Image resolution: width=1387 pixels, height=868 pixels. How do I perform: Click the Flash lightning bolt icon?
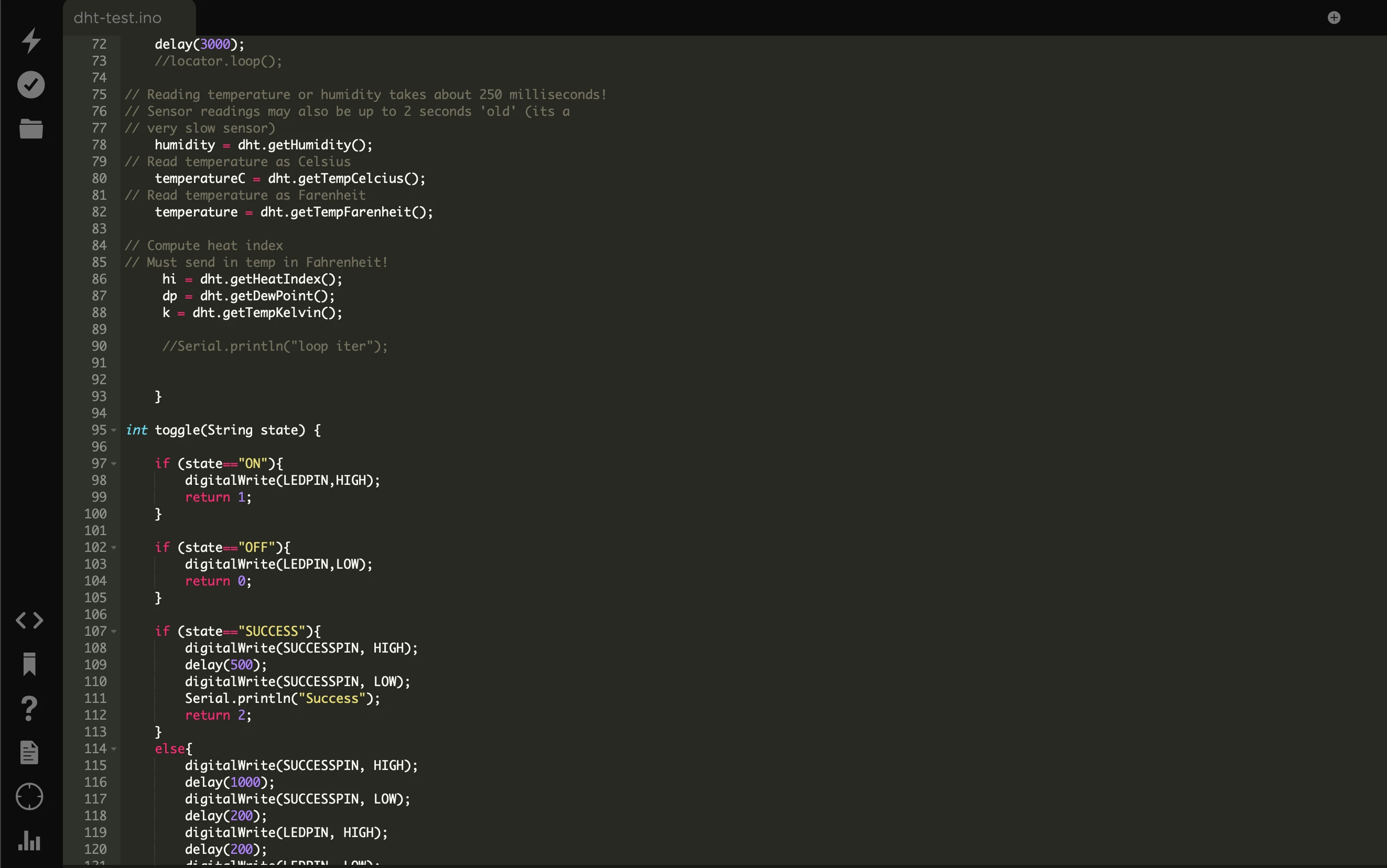point(31,40)
